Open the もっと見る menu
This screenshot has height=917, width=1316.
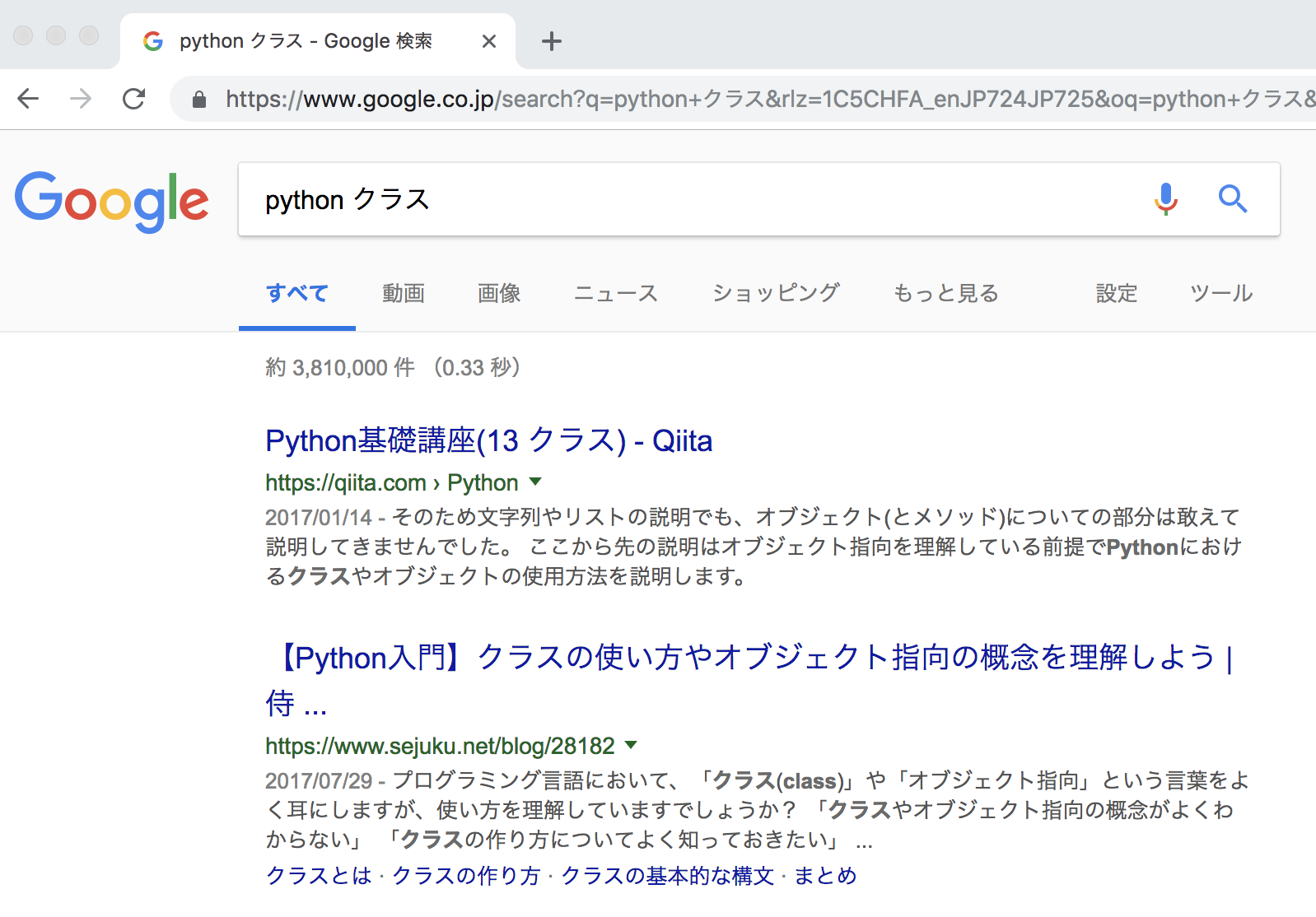945,293
